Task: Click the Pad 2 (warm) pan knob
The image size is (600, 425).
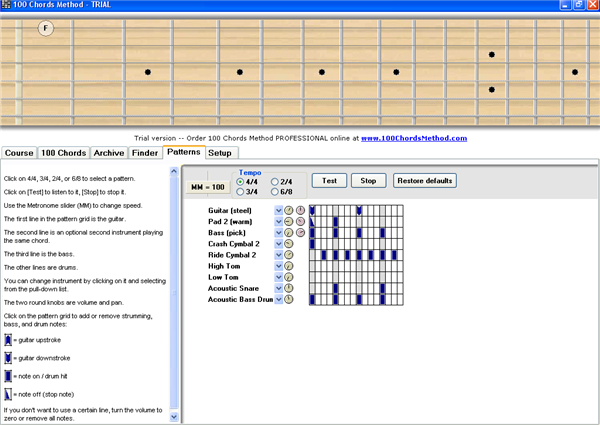Action: pos(299,221)
